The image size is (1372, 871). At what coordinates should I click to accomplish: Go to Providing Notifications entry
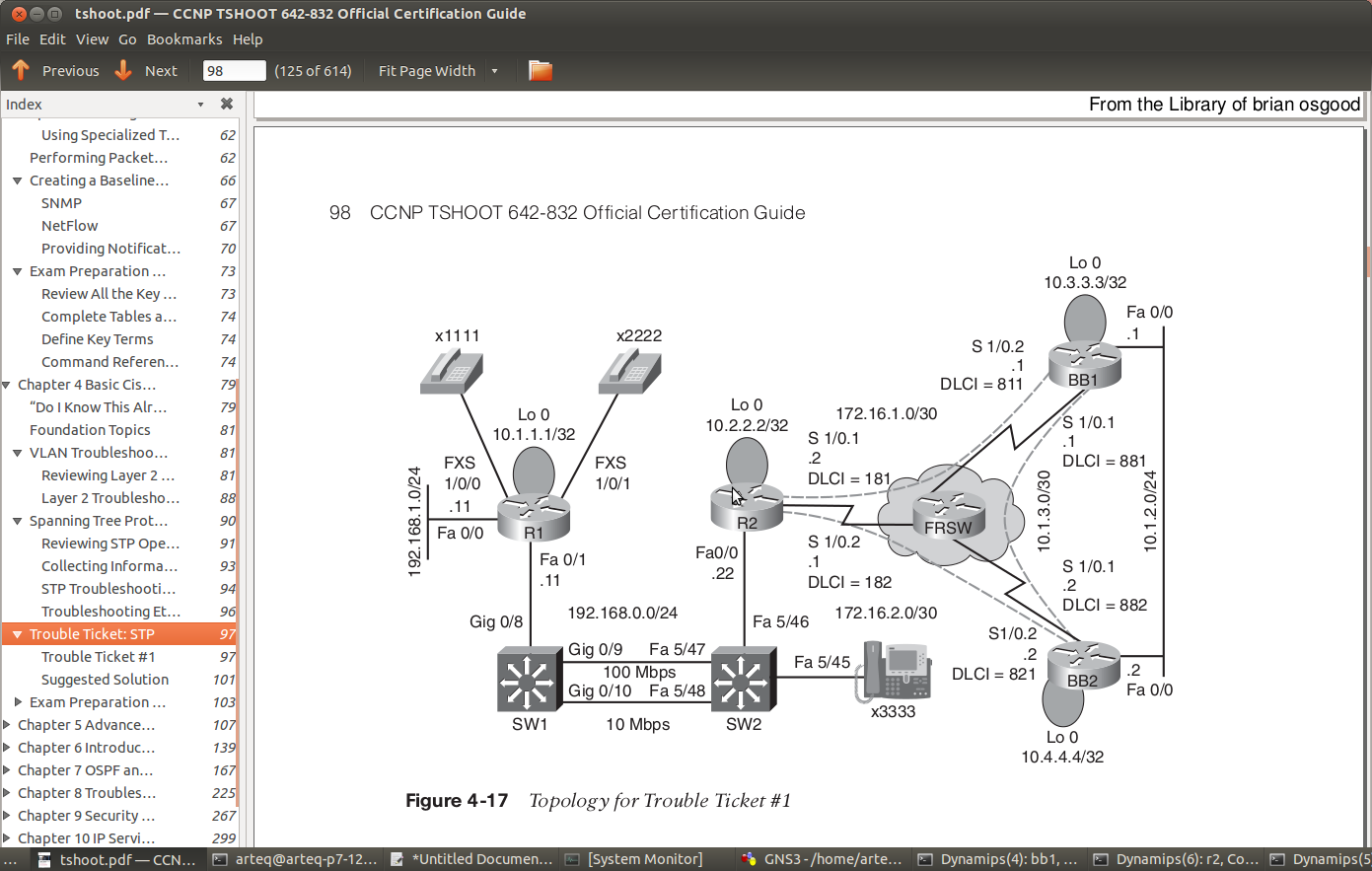tap(110, 249)
